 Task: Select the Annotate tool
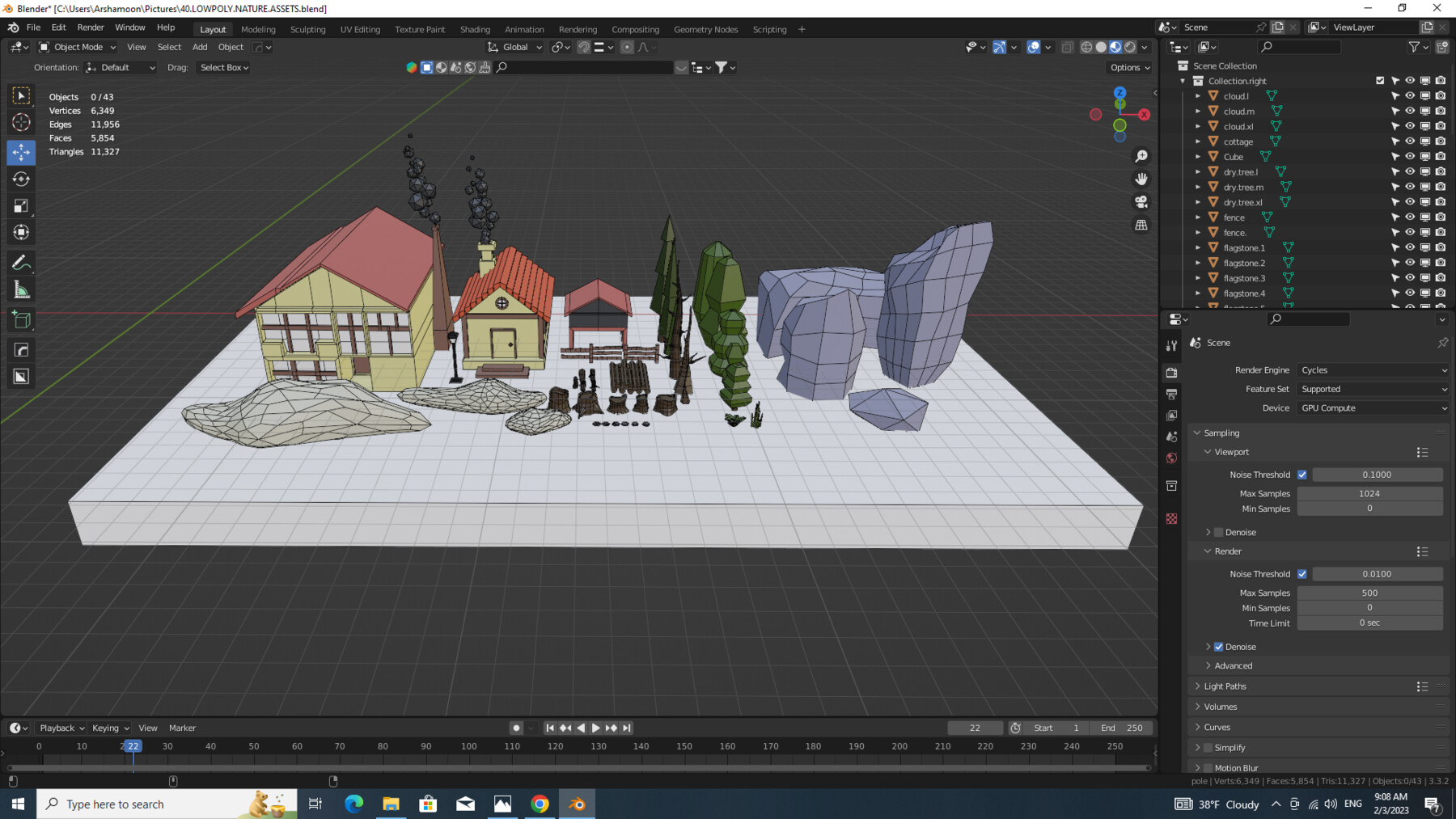pos(21,261)
